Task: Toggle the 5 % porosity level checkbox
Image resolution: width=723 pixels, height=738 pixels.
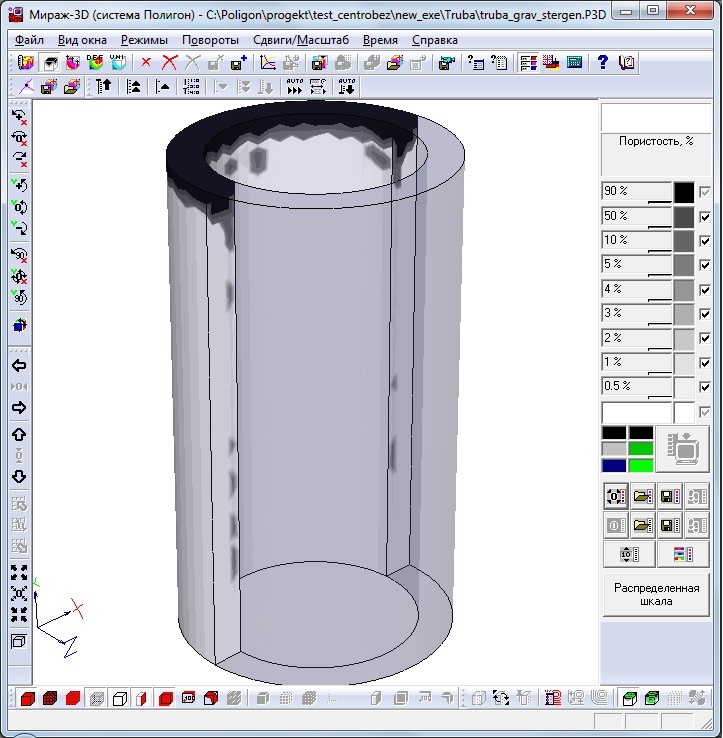Action: (x=705, y=265)
